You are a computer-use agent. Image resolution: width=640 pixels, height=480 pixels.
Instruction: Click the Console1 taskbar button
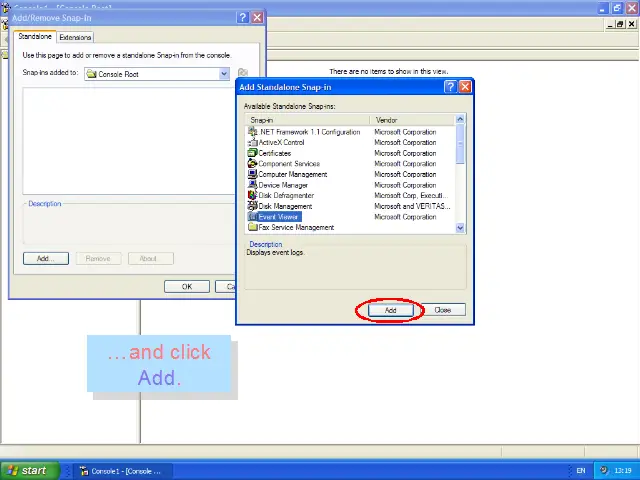[122, 471]
